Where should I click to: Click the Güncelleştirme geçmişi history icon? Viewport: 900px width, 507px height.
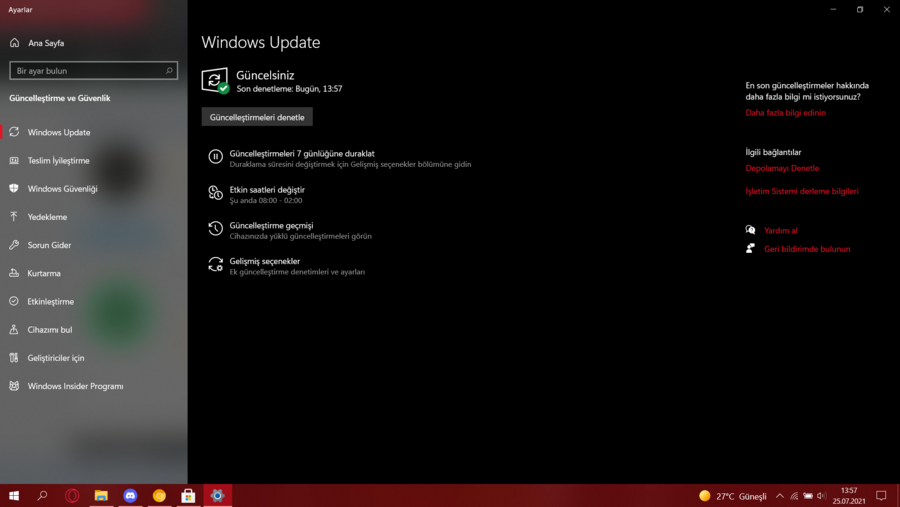point(215,229)
